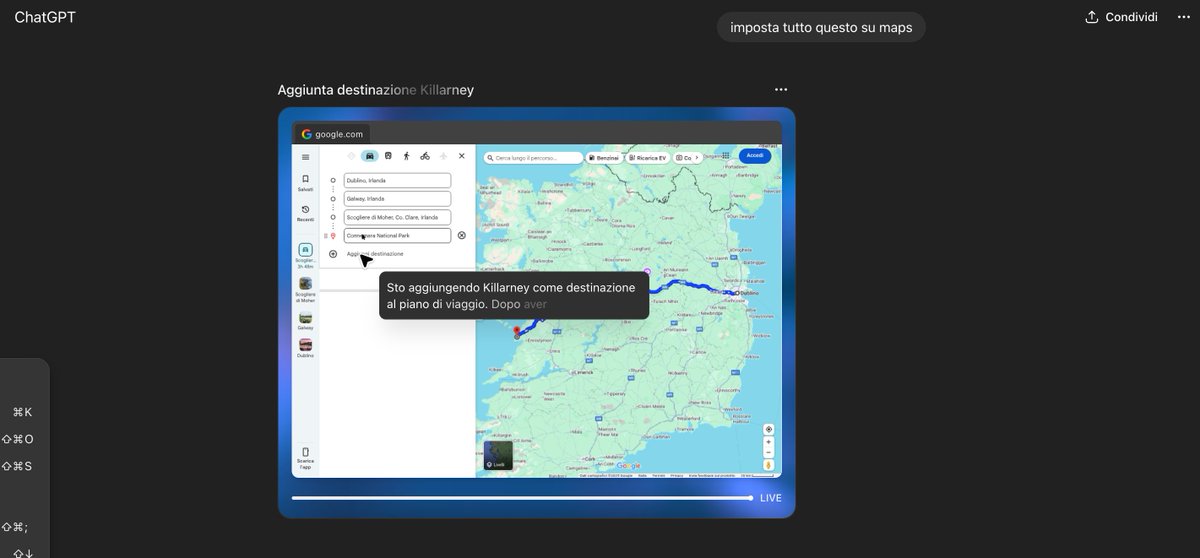Select the message bubble "imposta tutto questo su maps"

click(821, 27)
